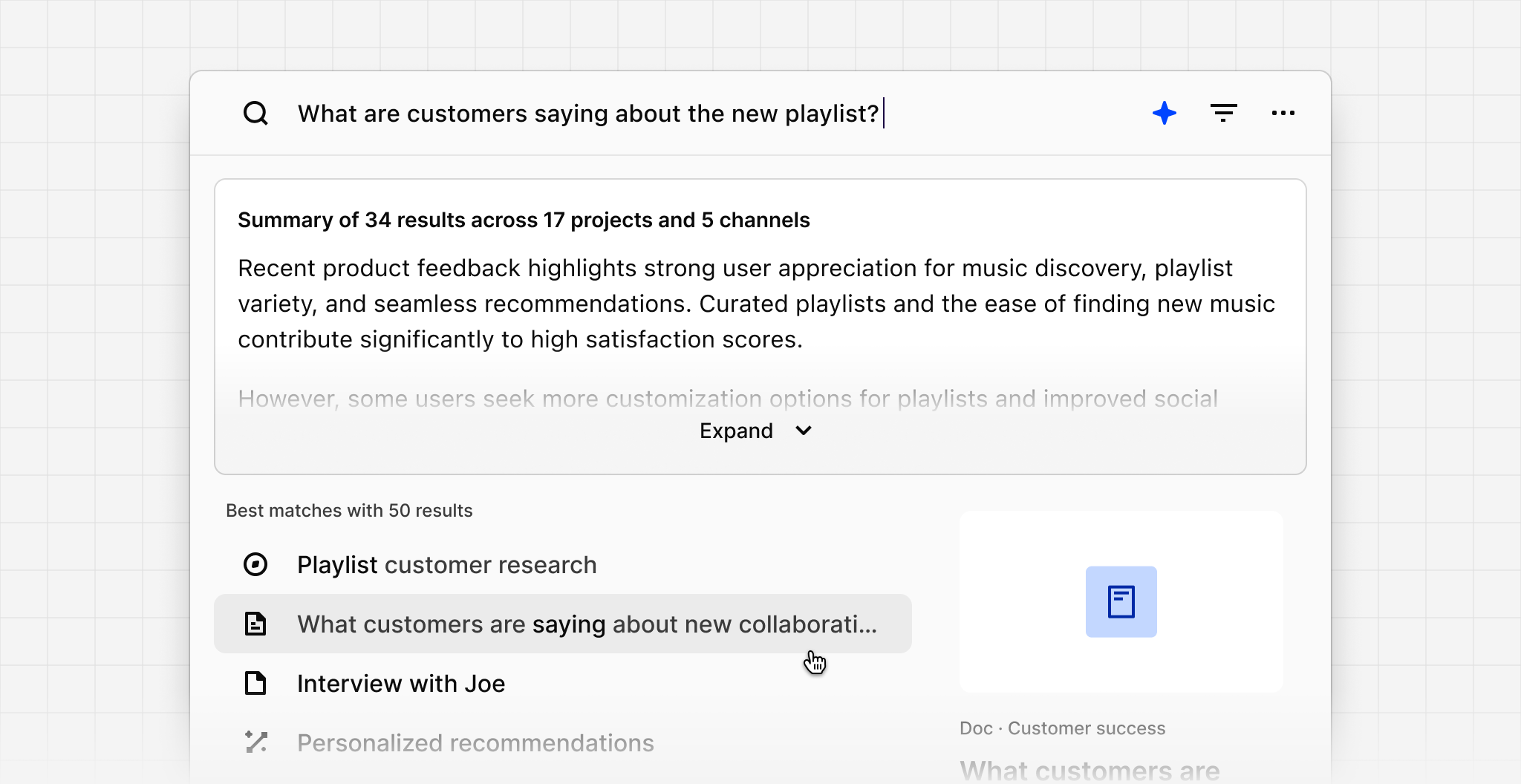Open the search filter icon
Viewport: 1521px width, 784px height.
1224,113
